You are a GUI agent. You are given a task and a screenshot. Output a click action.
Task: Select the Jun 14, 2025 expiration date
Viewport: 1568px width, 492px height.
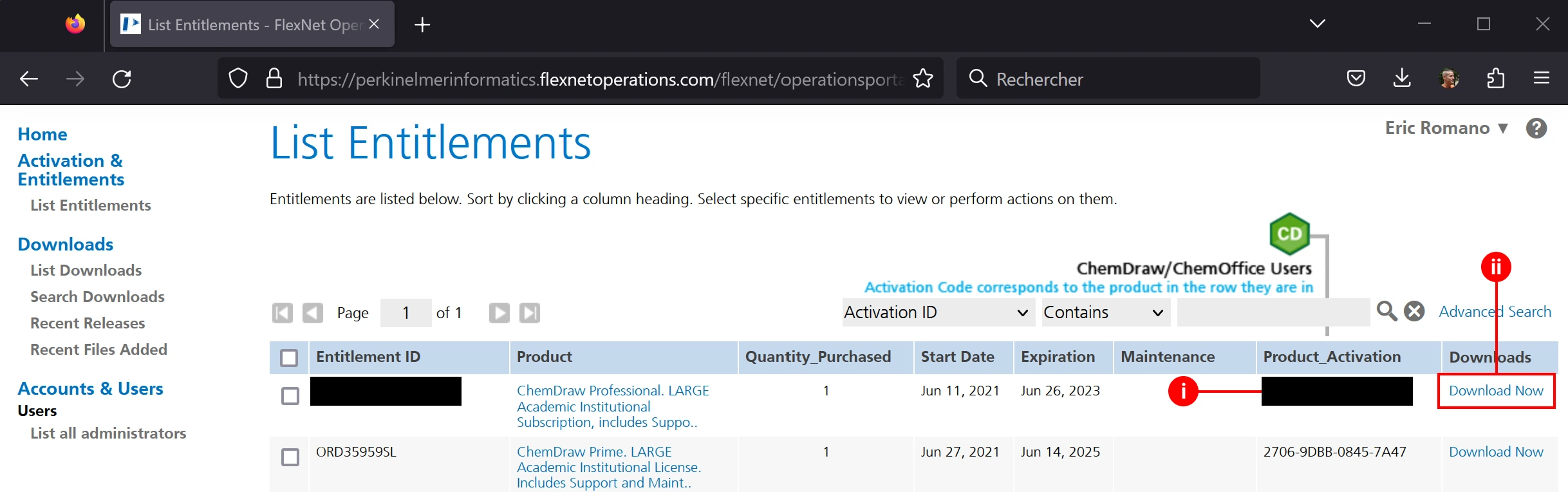1060,452
